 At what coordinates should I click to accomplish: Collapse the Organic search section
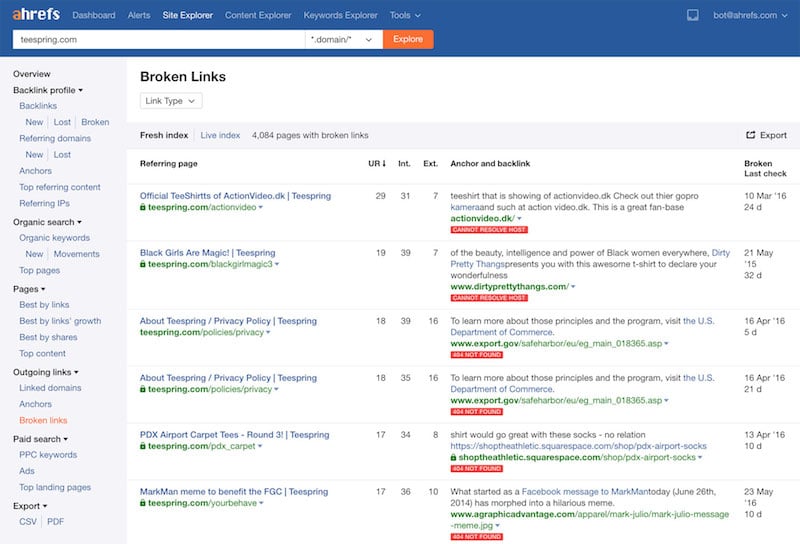(x=47, y=222)
